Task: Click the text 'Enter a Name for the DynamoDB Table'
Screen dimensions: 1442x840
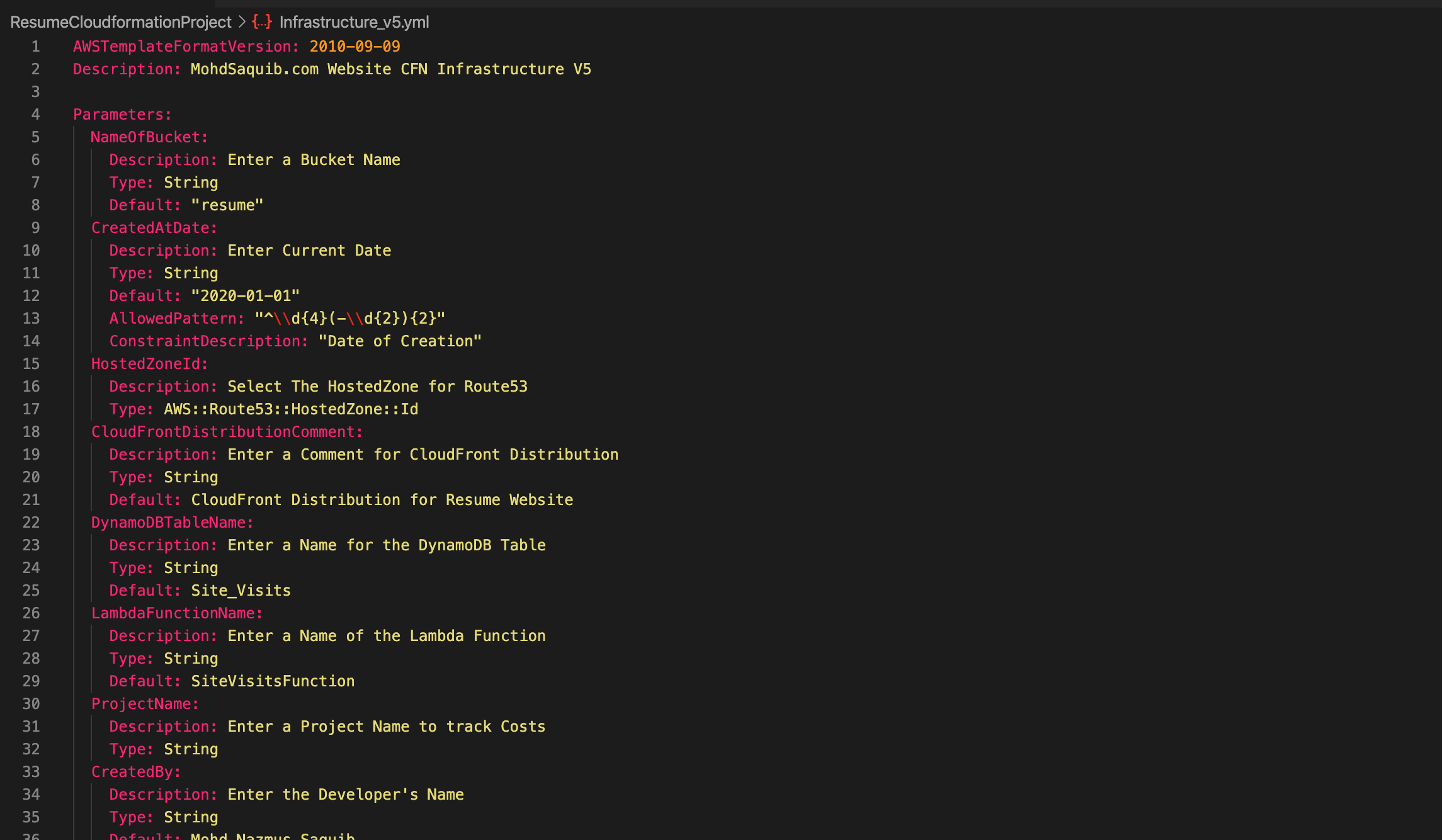Action: (x=386, y=545)
